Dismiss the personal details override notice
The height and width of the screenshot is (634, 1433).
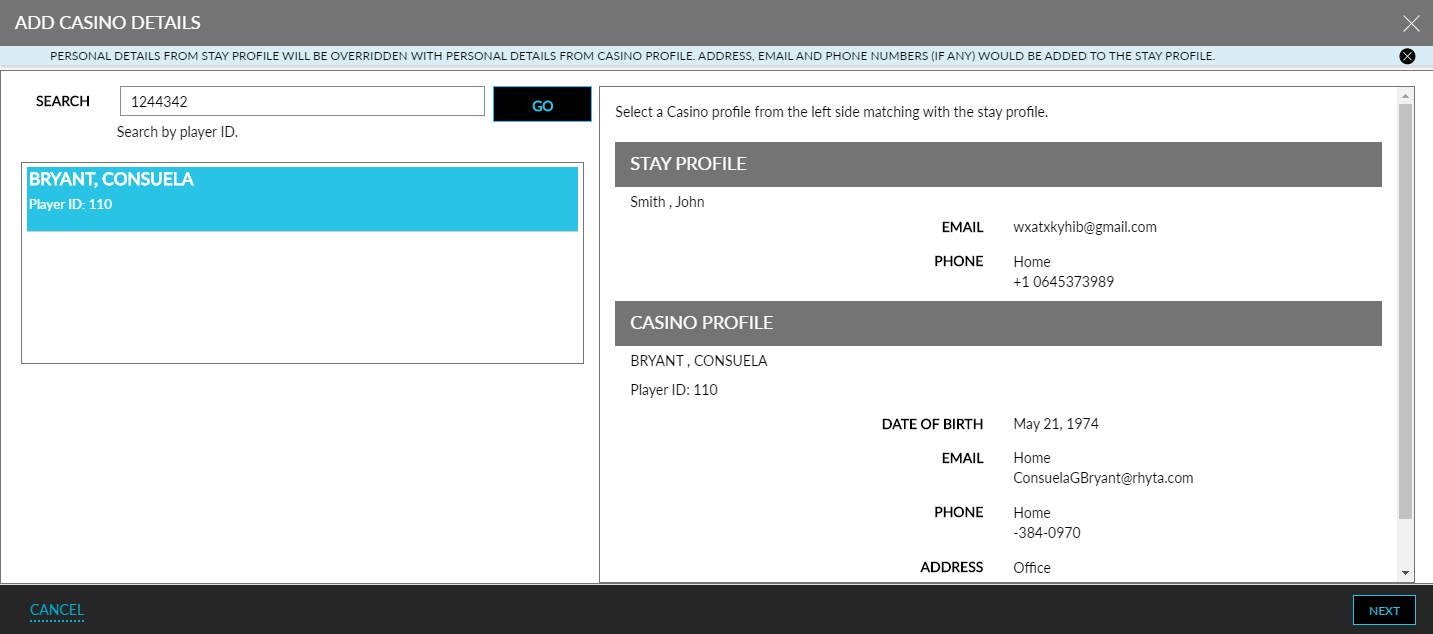(x=1408, y=56)
